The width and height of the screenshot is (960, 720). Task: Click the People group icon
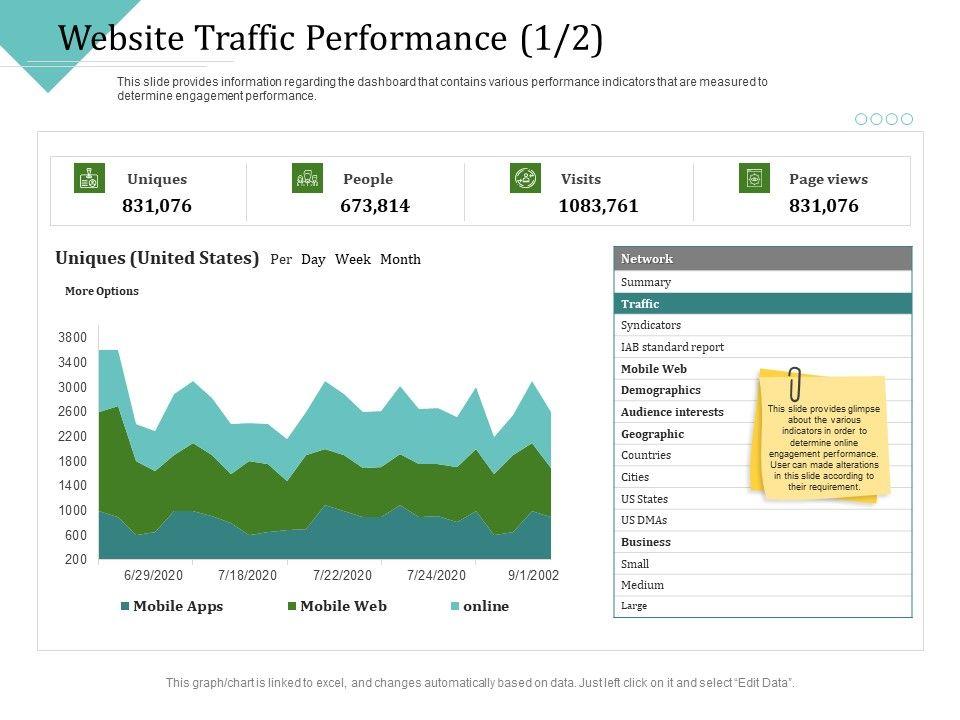click(307, 179)
